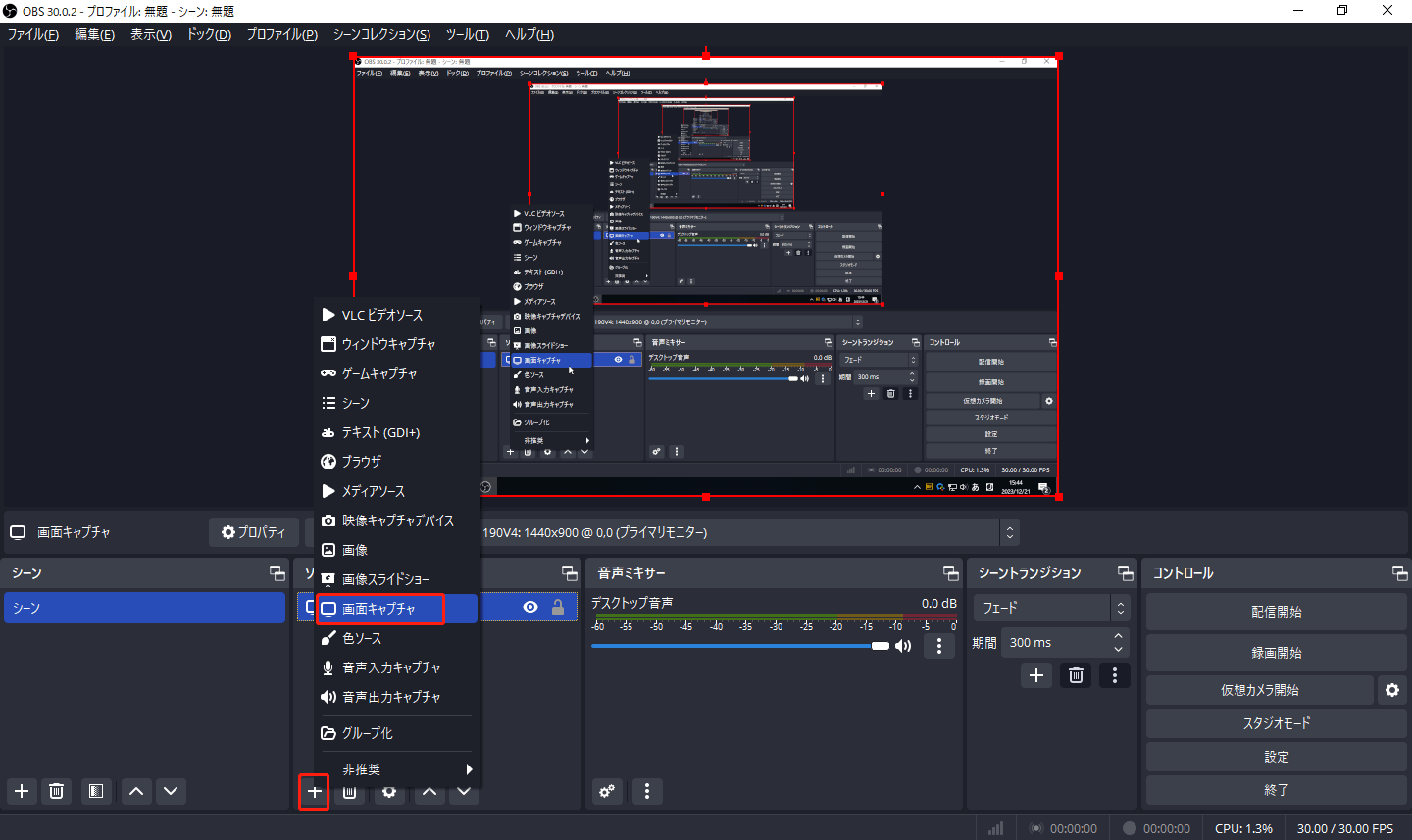Open audio mixer three-dot menu

647,791
